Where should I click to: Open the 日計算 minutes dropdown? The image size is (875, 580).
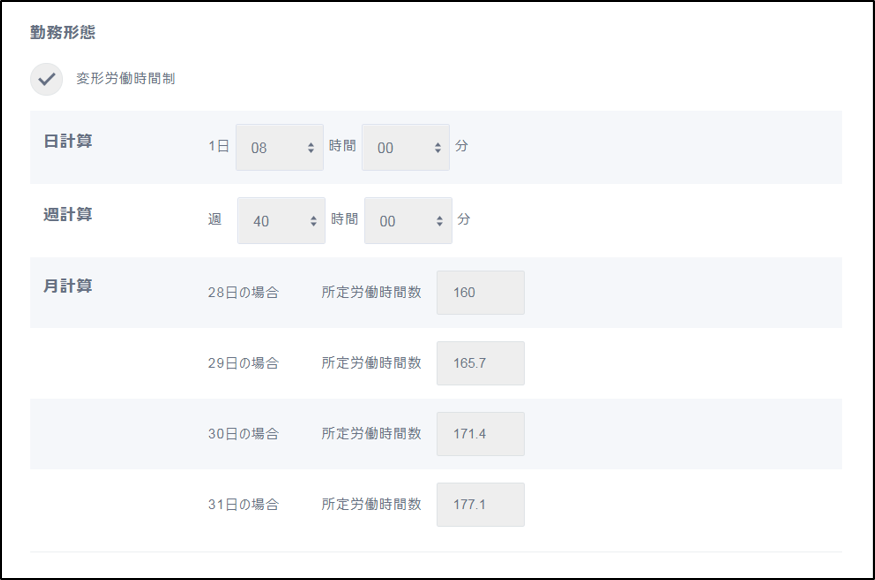point(405,148)
